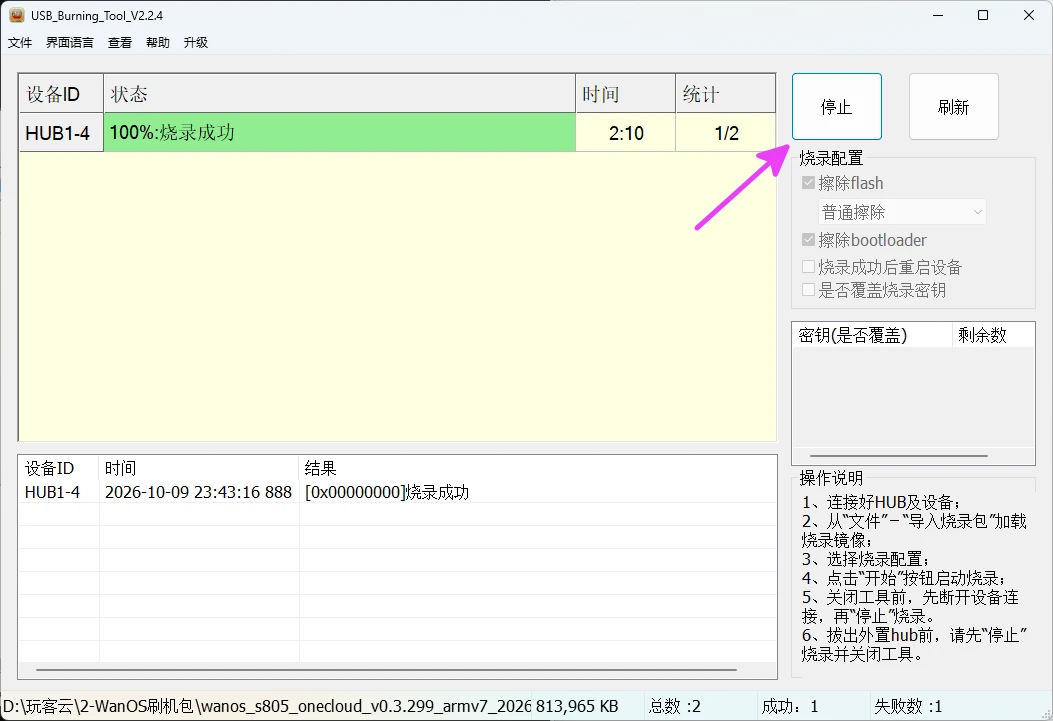Click the 时间 column header in device table
1053x721 pixels.
[x=625, y=93]
